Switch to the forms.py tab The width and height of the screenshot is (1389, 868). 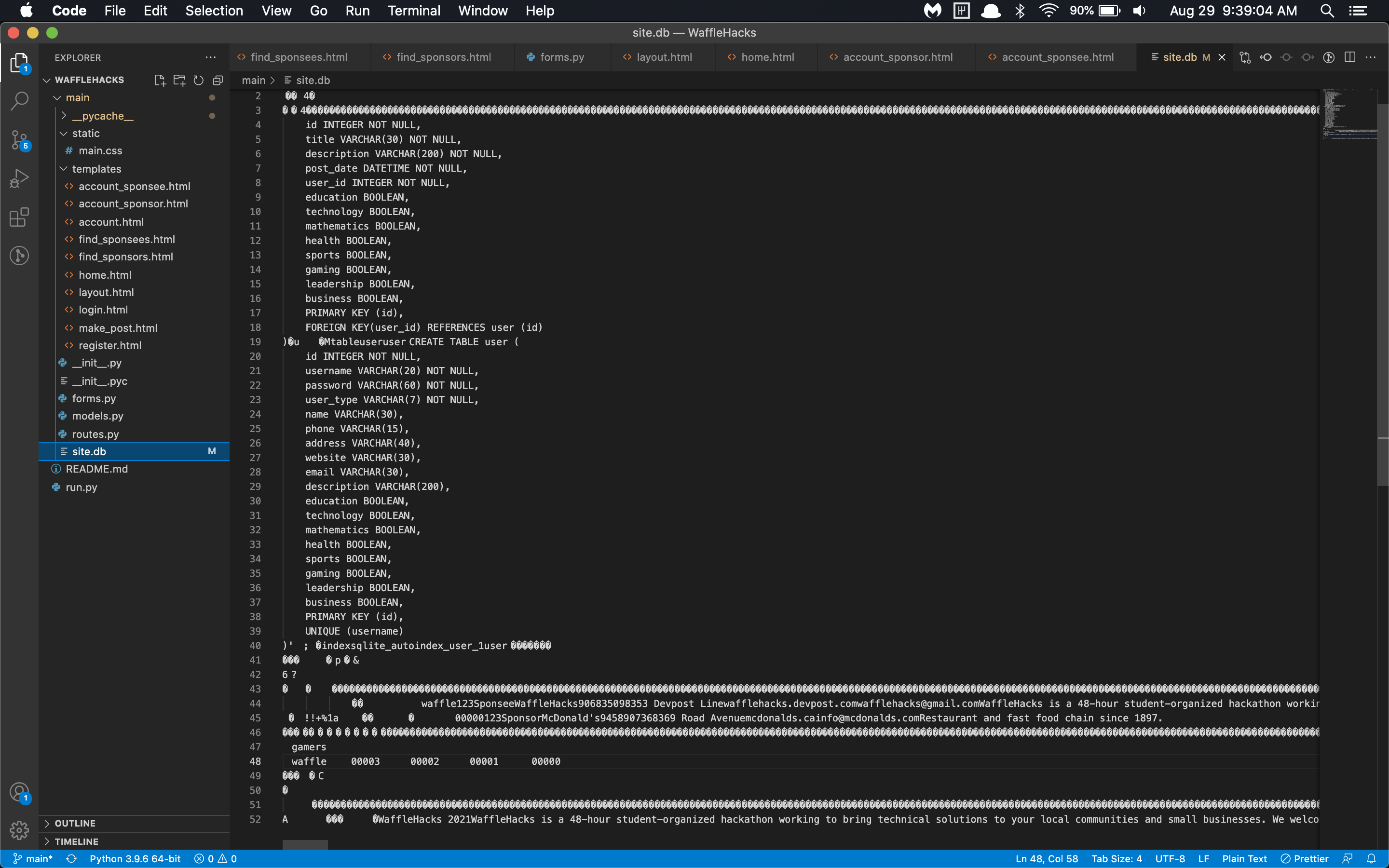click(561, 57)
